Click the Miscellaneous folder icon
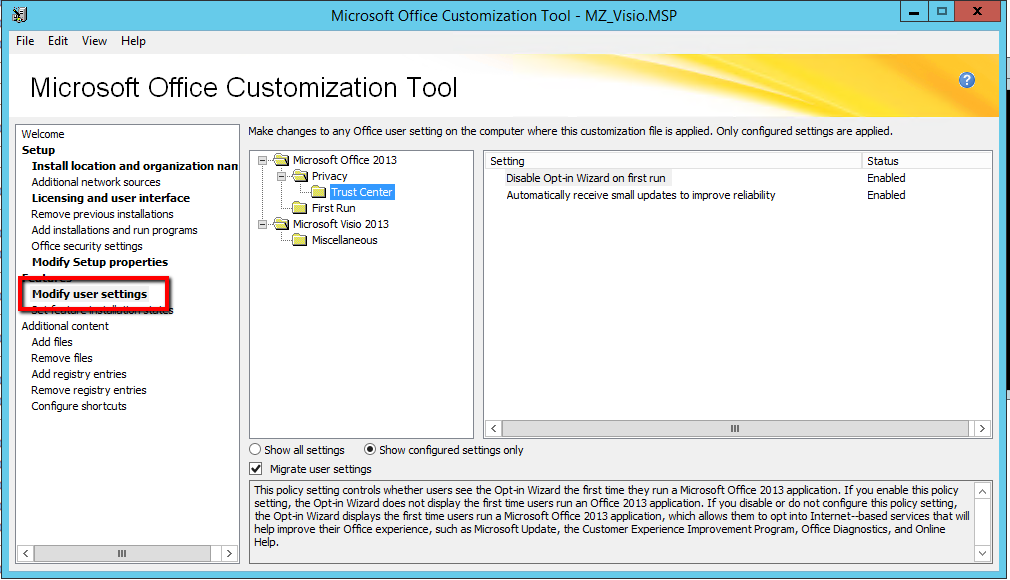1010x580 pixels. [x=299, y=240]
